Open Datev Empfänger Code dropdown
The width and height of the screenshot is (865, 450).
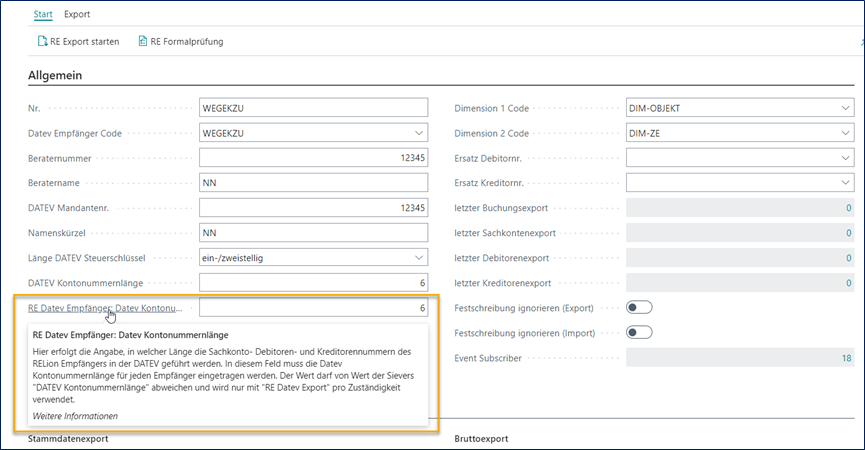point(417,133)
